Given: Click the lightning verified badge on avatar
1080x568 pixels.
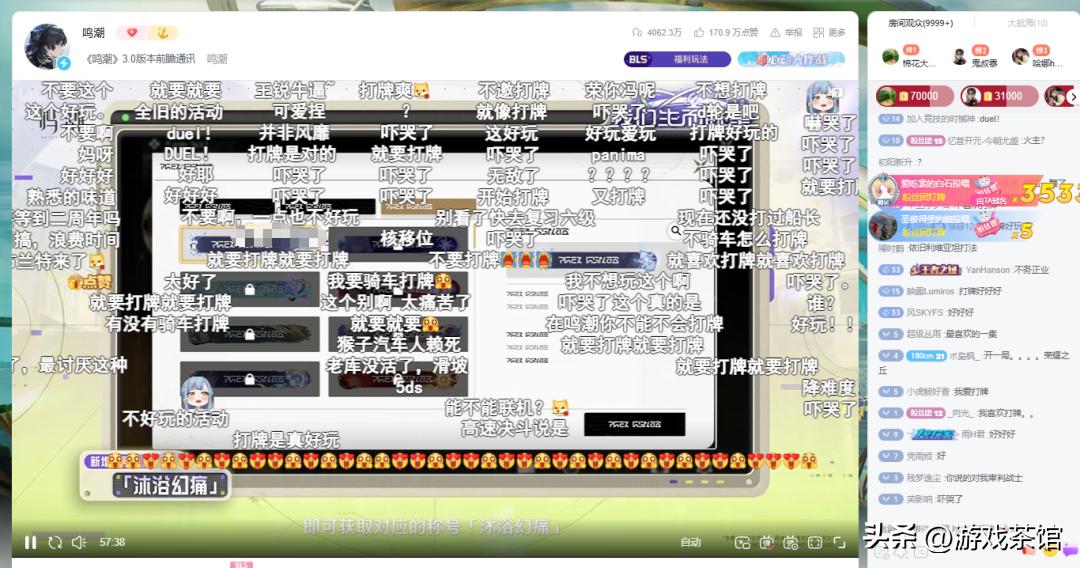Looking at the screenshot, I should (63, 63).
